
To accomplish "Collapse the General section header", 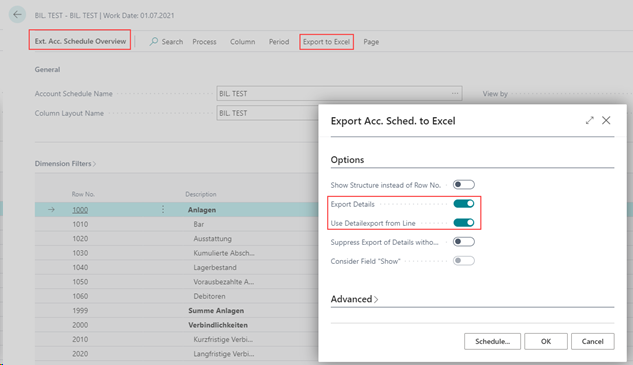I will [47, 69].
